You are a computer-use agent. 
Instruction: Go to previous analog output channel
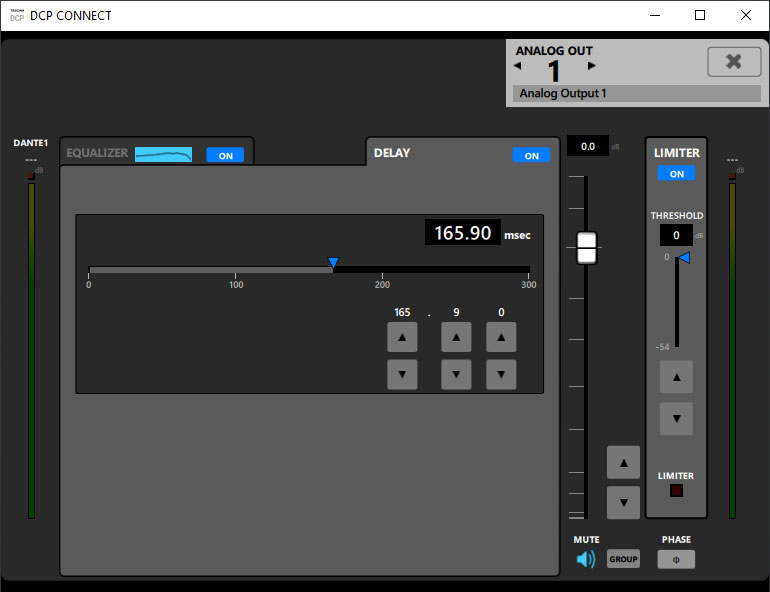click(517, 65)
